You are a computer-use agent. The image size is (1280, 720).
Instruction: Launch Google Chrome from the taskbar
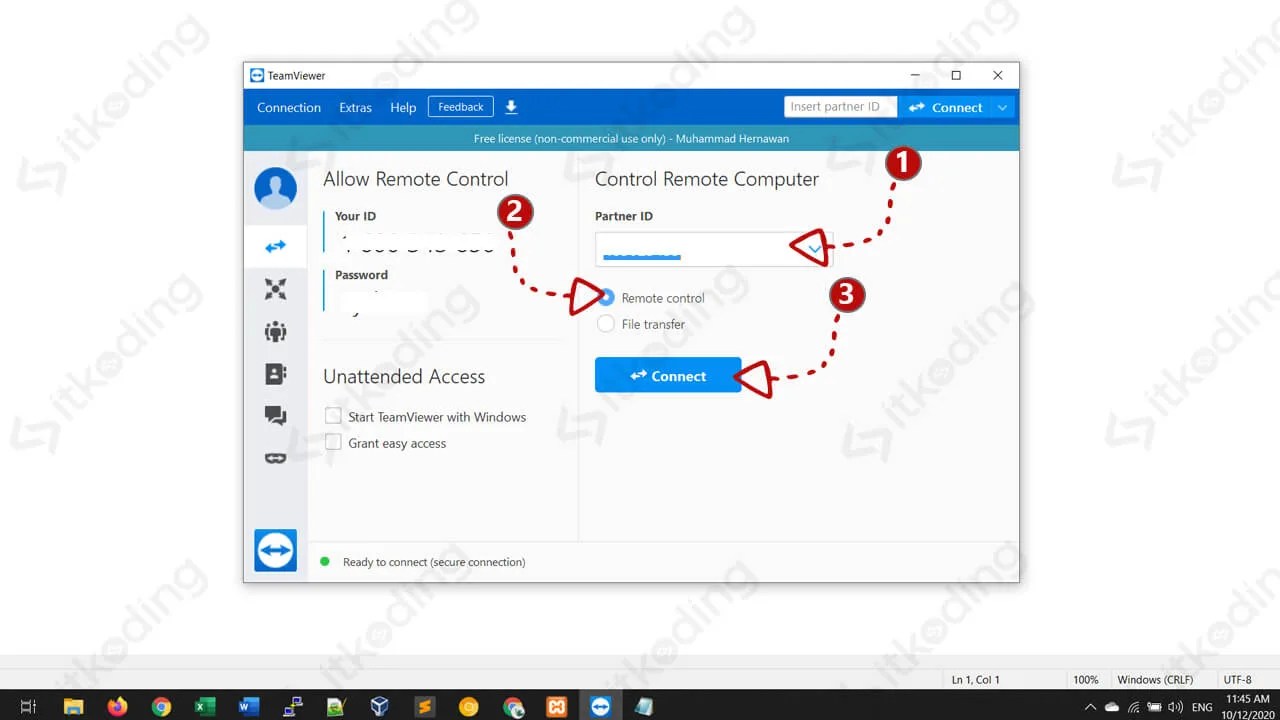161,706
